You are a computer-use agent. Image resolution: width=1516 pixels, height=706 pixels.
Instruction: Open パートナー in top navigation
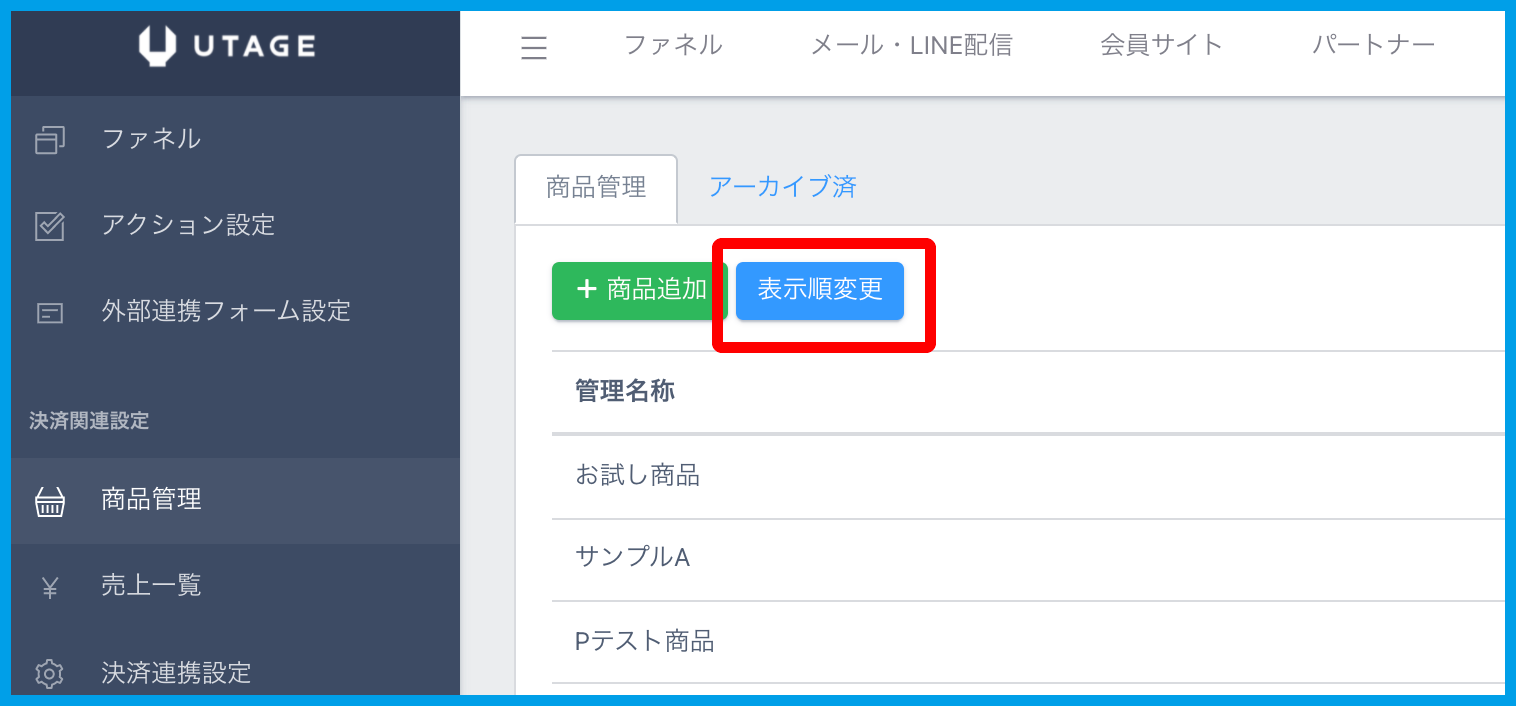1373,45
